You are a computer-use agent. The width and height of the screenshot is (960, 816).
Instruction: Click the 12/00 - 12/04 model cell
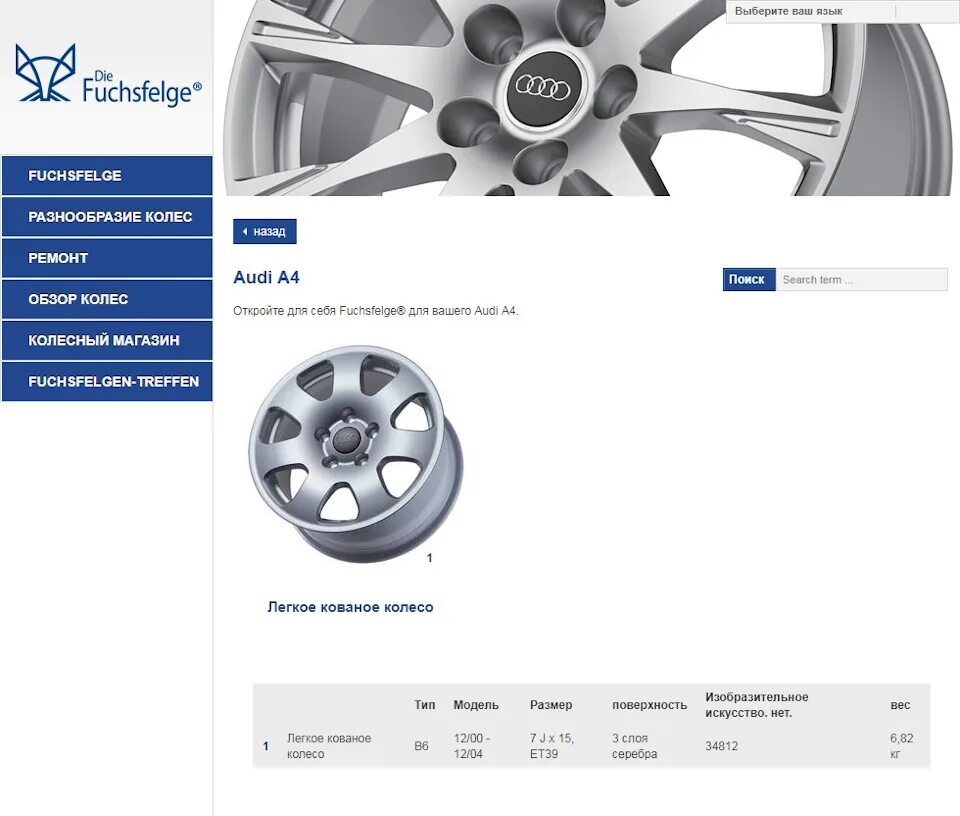pyautogui.click(x=471, y=746)
